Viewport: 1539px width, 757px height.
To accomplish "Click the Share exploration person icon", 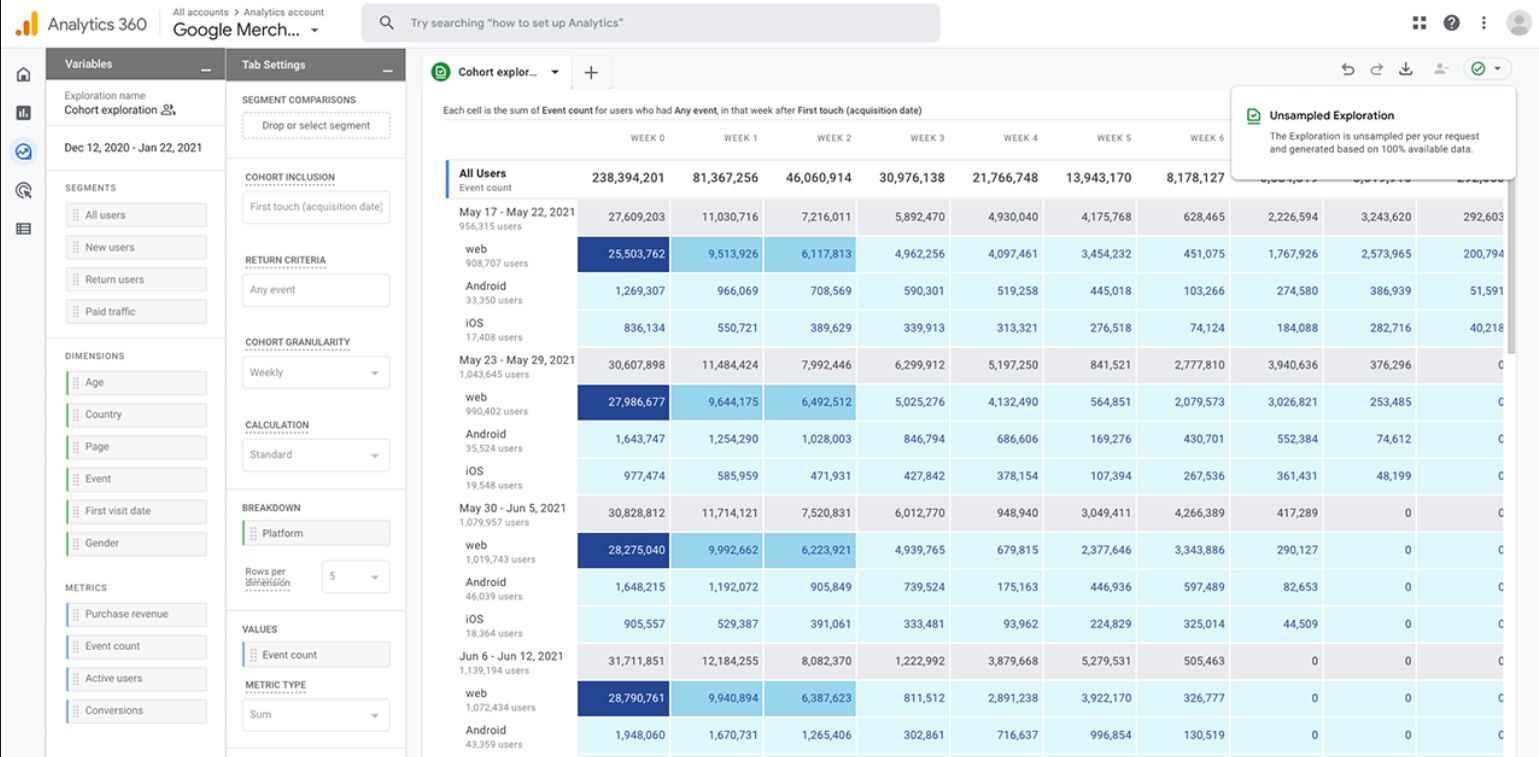I will (1440, 69).
